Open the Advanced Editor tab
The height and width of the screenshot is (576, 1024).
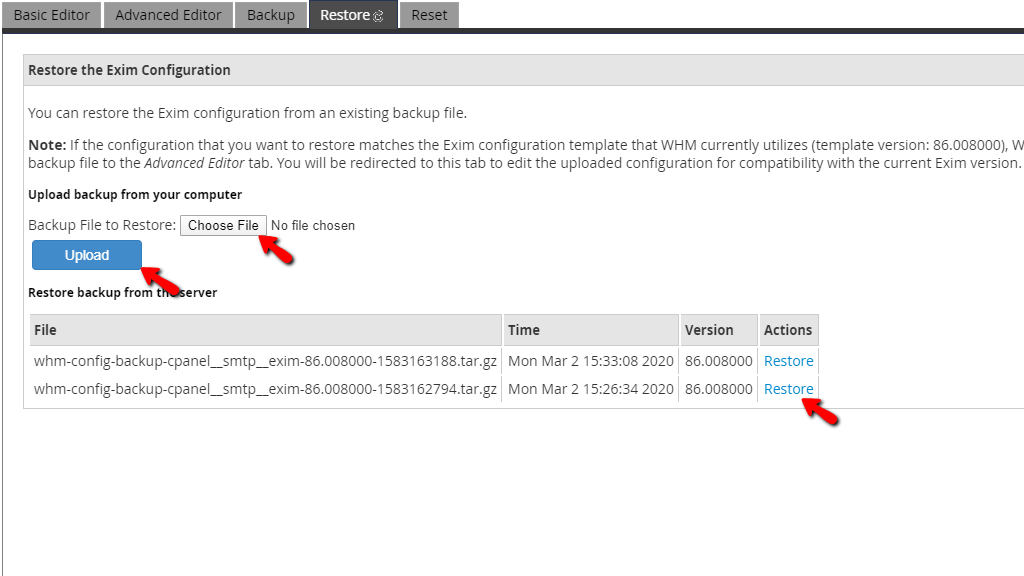(x=168, y=15)
